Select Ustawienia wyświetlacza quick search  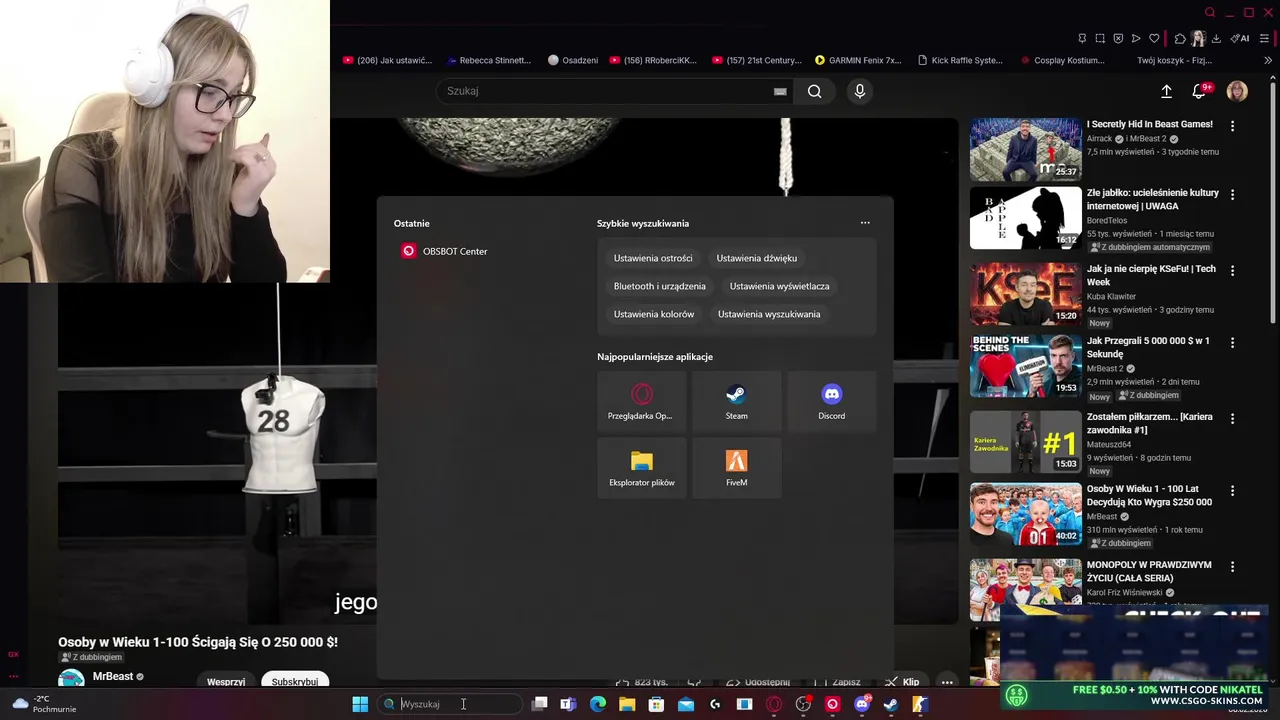click(779, 286)
